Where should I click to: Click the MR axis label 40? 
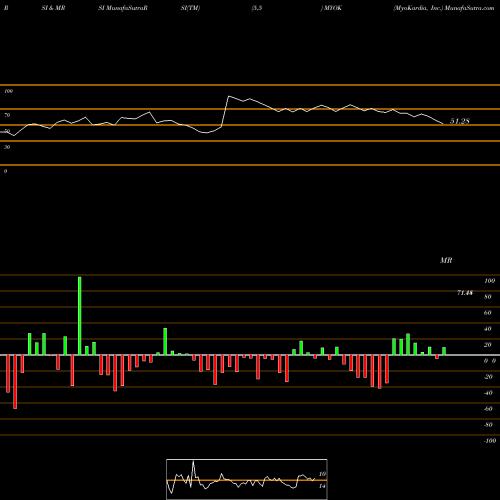point(488,329)
